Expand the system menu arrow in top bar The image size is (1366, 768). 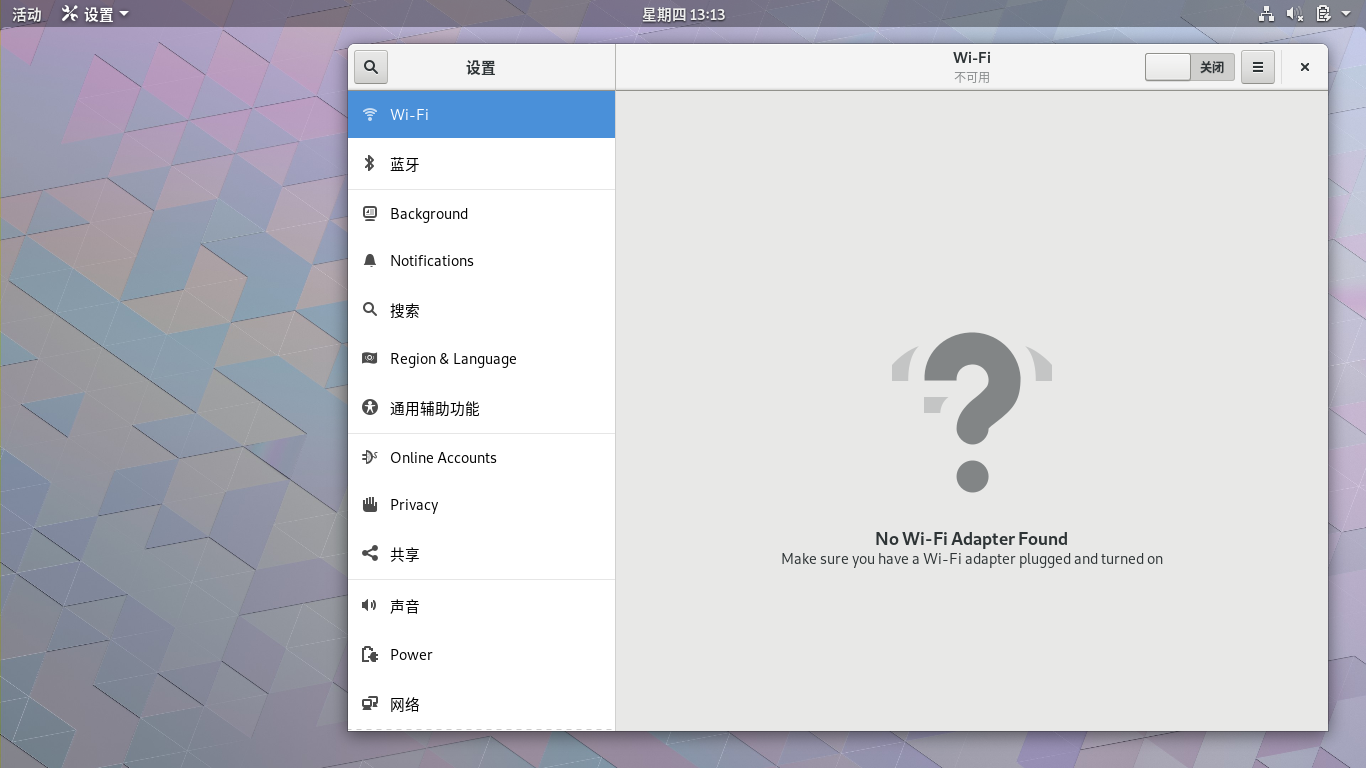(1346, 14)
